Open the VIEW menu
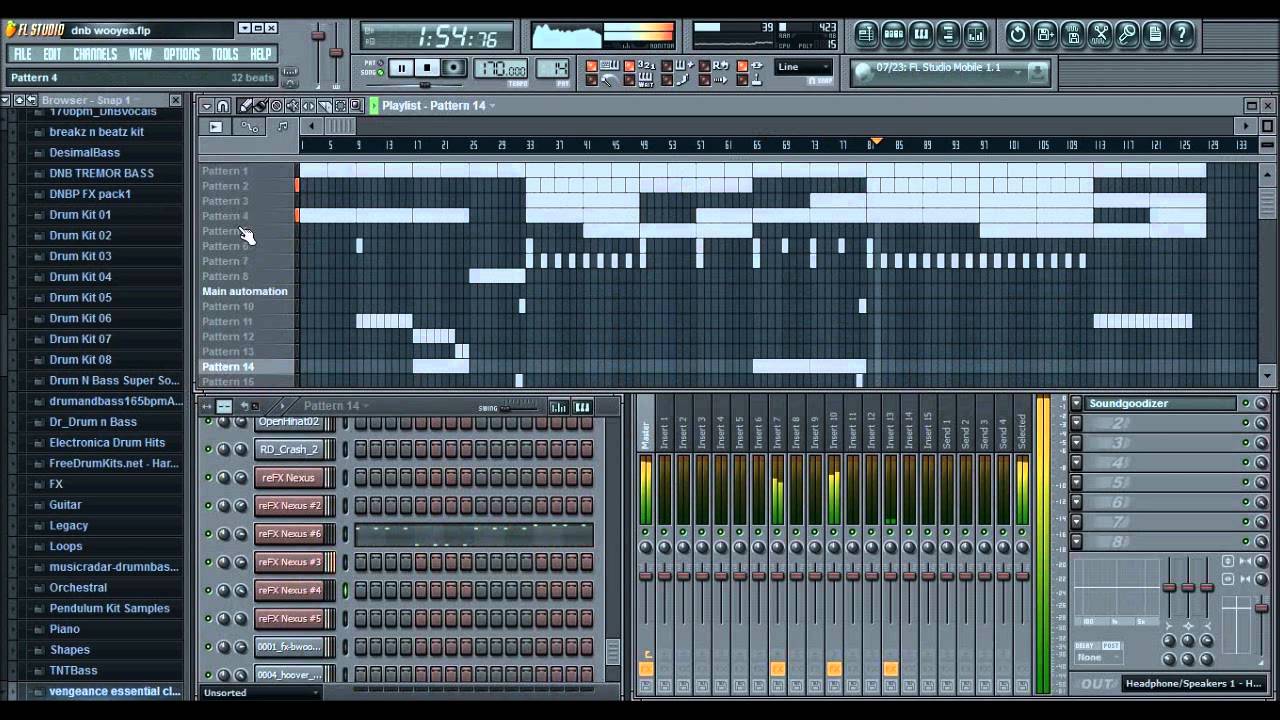 coord(140,54)
